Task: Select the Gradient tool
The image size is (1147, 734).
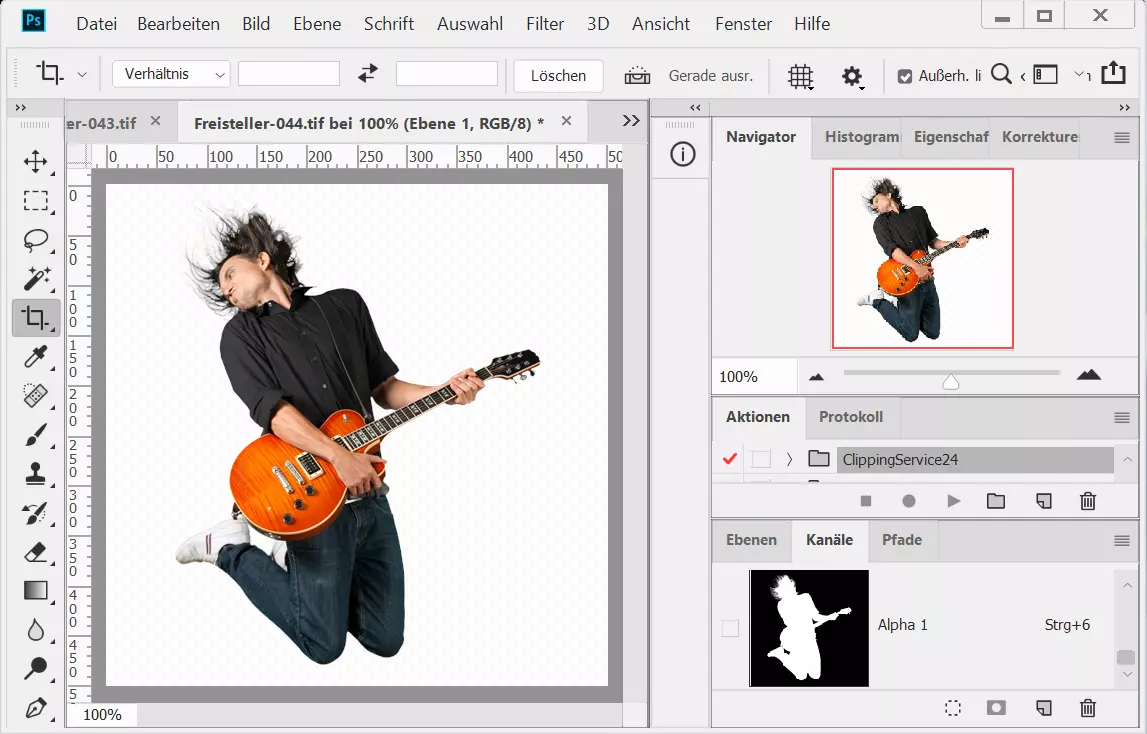Action: click(x=36, y=590)
